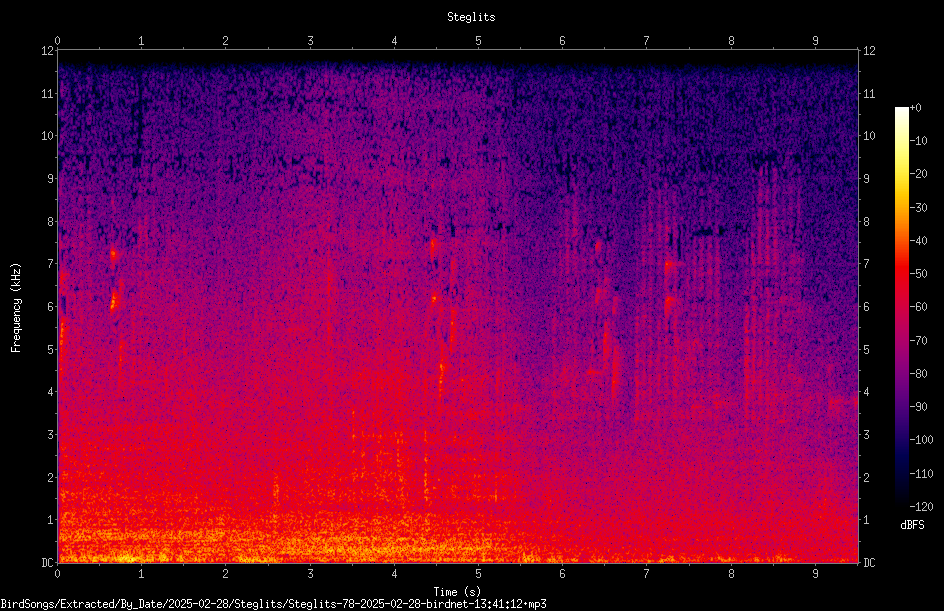Click the 3 kHz label on the right axis

[x=866, y=434]
